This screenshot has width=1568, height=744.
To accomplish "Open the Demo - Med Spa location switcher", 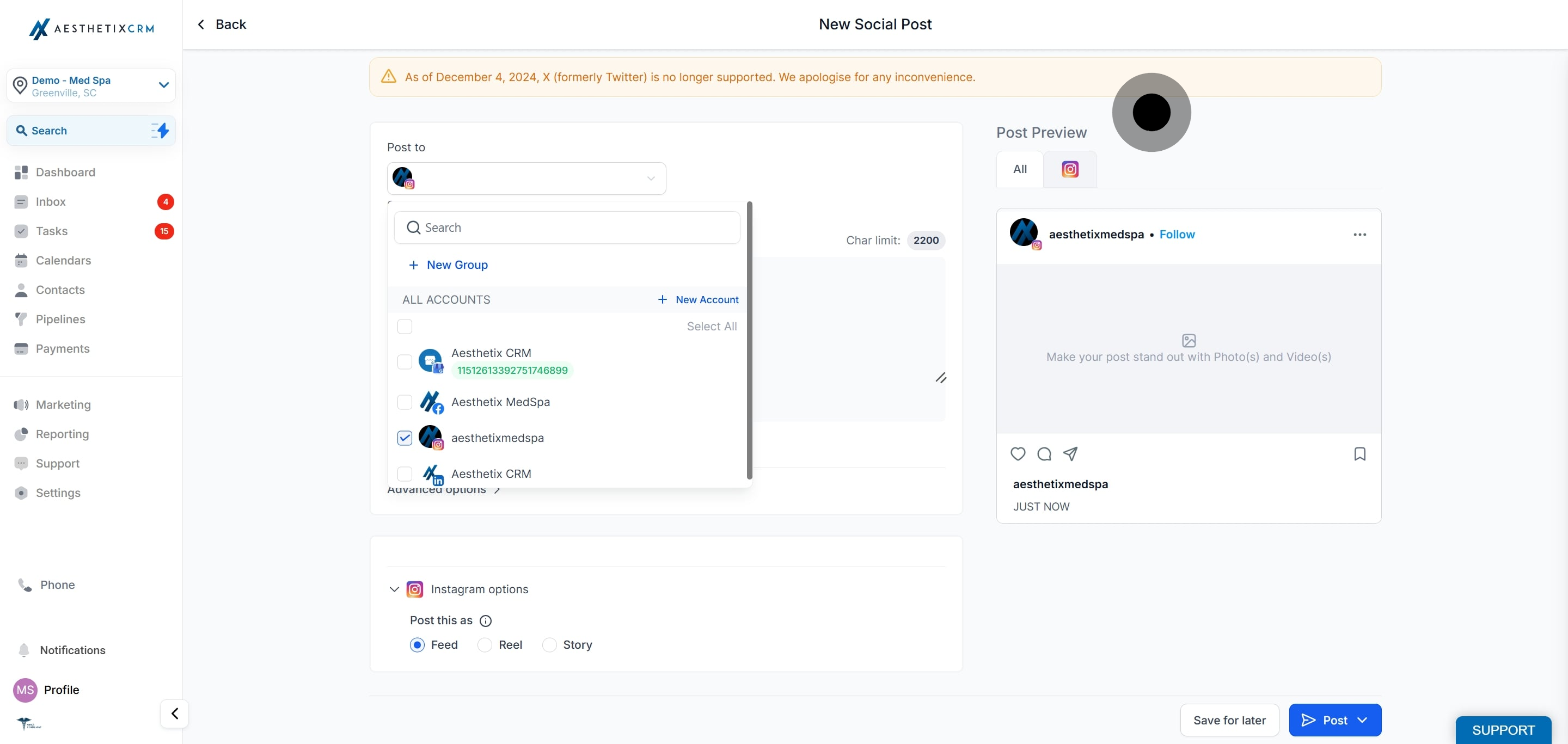I will click(x=91, y=86).
